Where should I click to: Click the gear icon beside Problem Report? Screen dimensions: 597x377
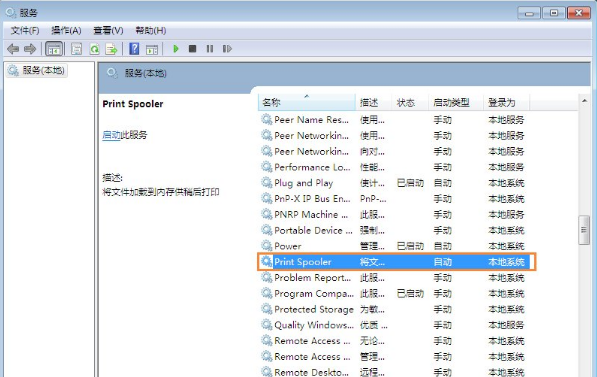(x=267, y=277)
